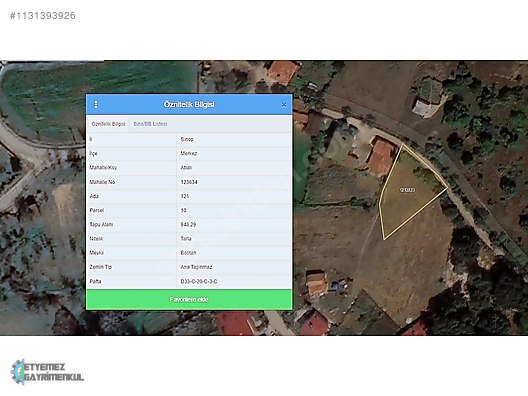Switch to the Bina/BB Listesi tab
The image size is (528, 396).
coord(150,124)
